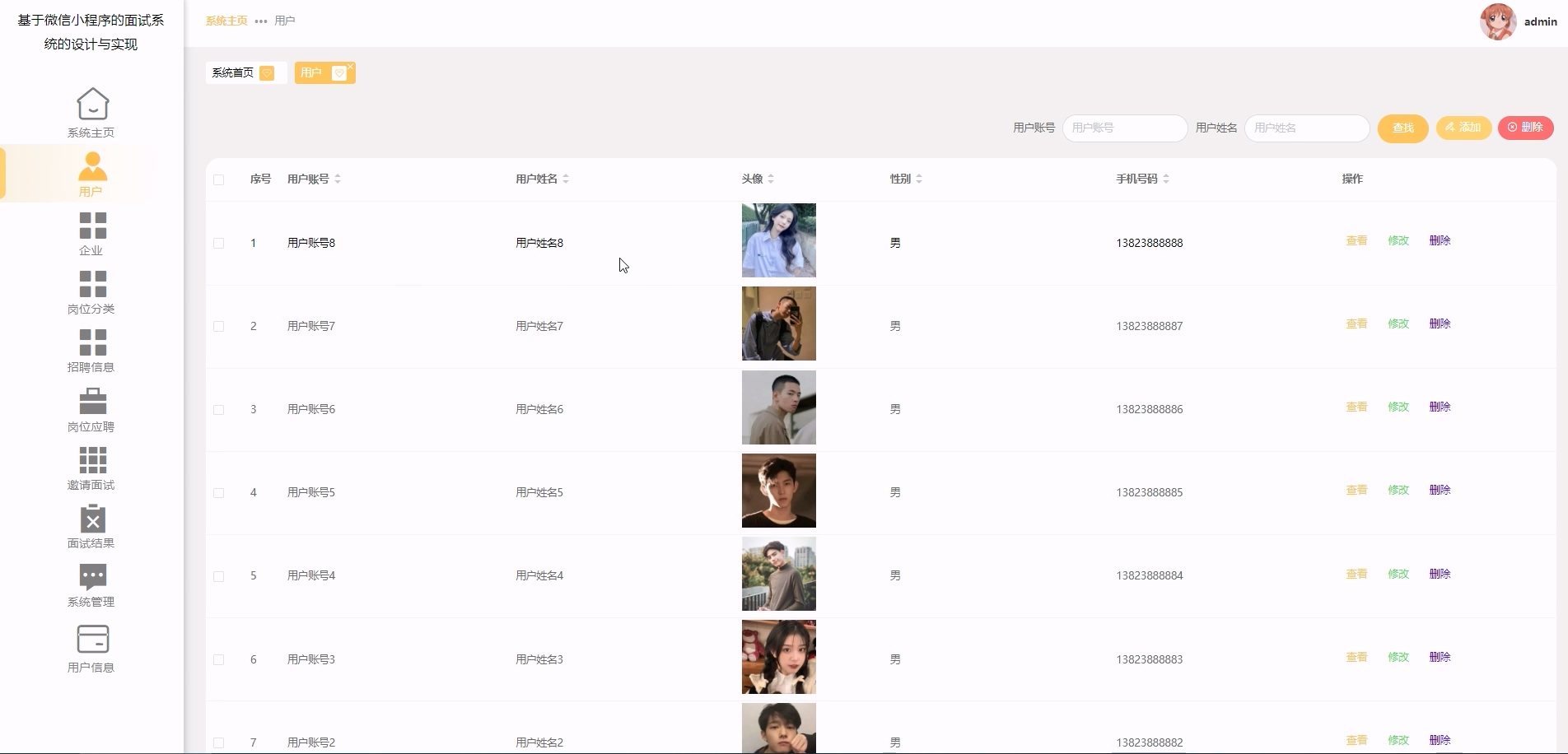
Task: Click the admin profile avatar picture
Action: pyautogui.click(x=1497, y=21)
